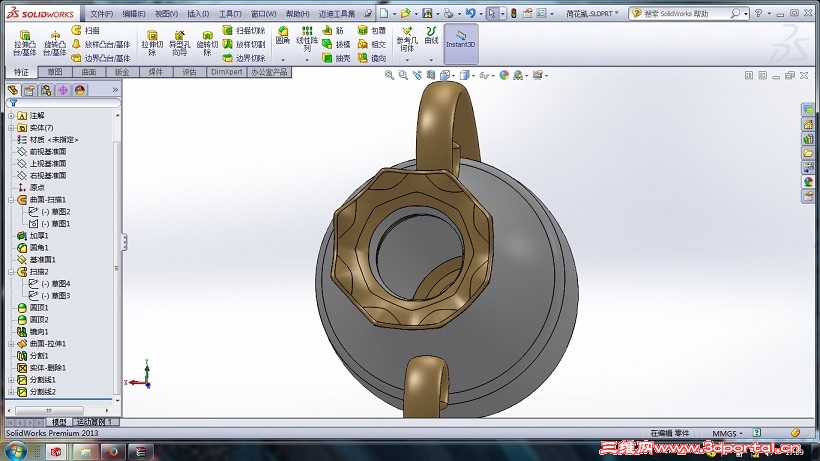
Task: Open the Curves (曲线) tool
Action: point(431,36)
